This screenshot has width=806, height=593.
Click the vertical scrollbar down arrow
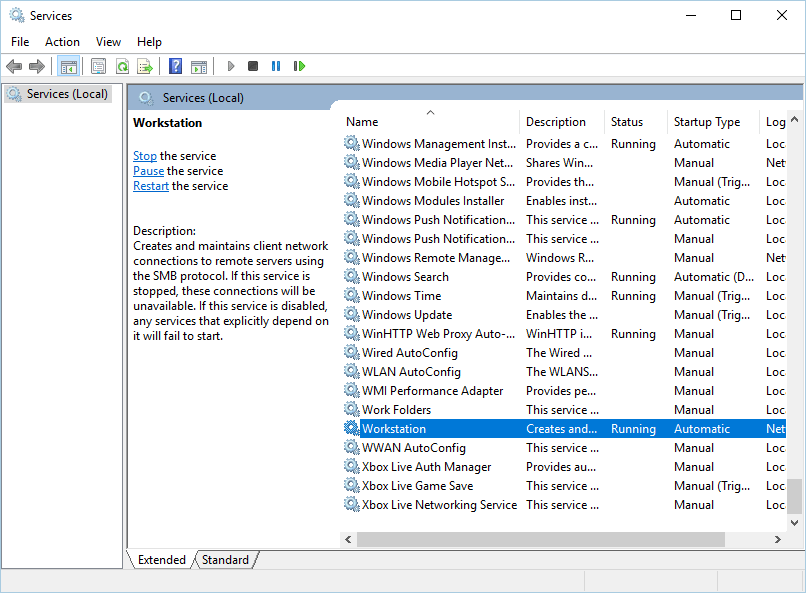click(x=794, y=523)
